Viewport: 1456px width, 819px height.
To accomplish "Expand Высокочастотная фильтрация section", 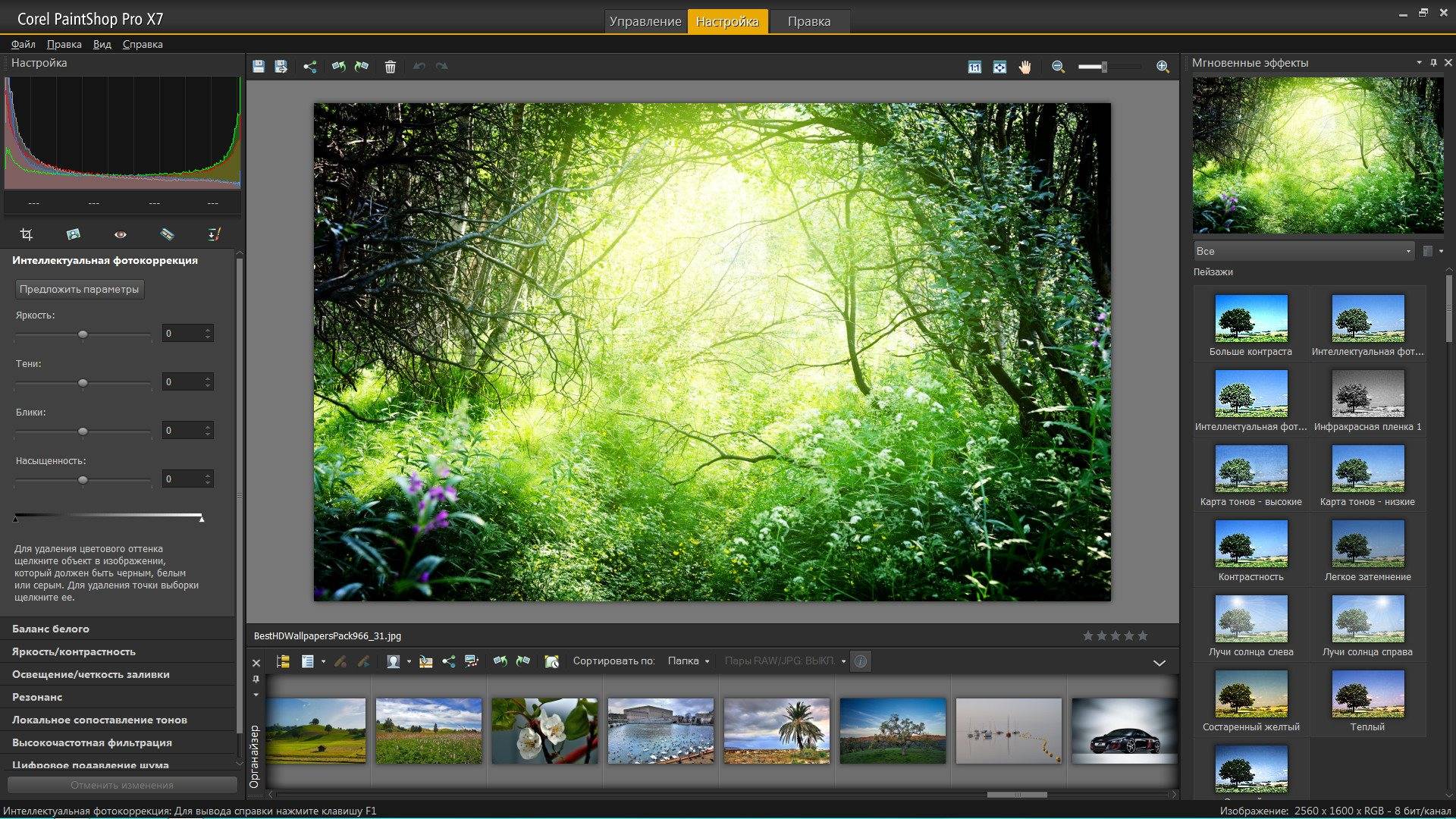I will coord(118,742).
